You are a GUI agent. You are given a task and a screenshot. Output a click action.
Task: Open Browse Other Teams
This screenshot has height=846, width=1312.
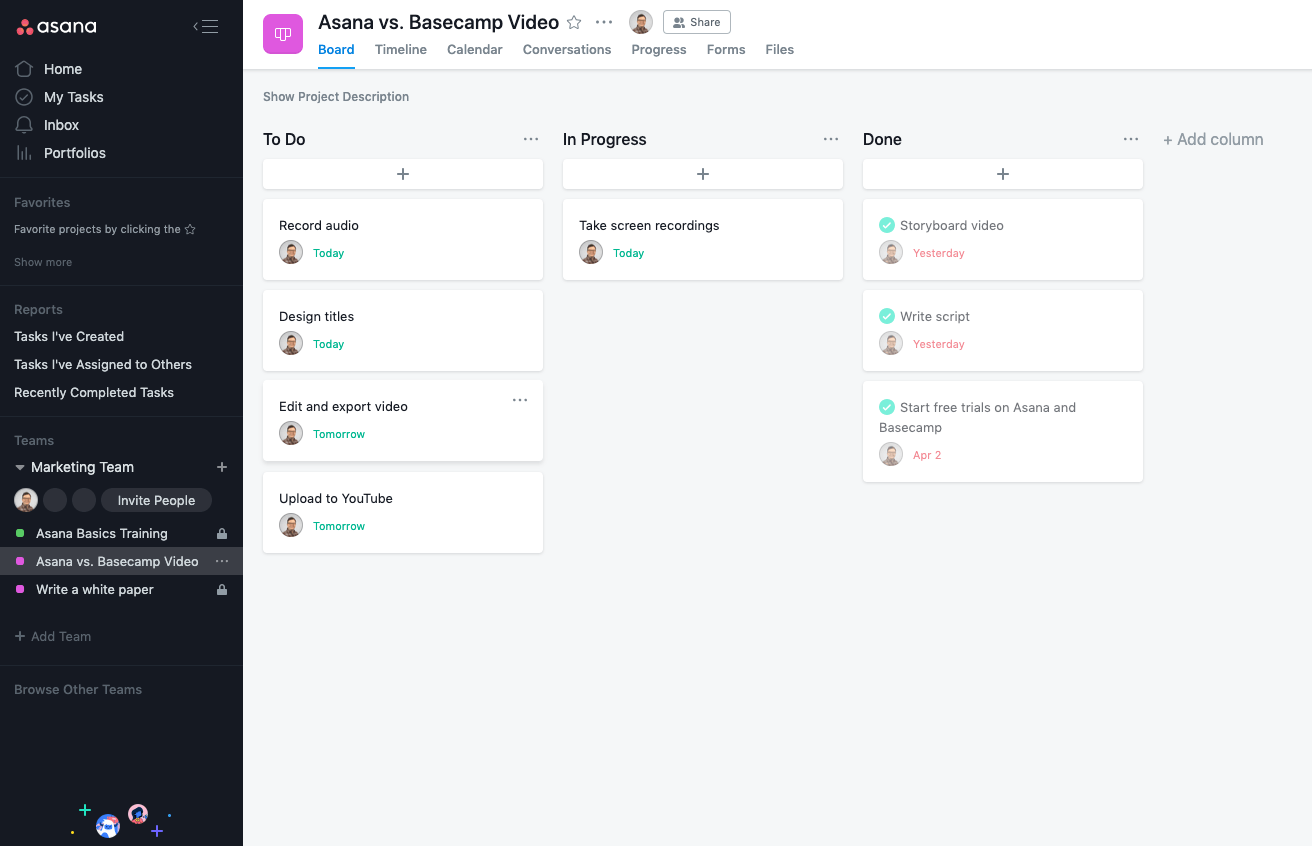(78, 689)
